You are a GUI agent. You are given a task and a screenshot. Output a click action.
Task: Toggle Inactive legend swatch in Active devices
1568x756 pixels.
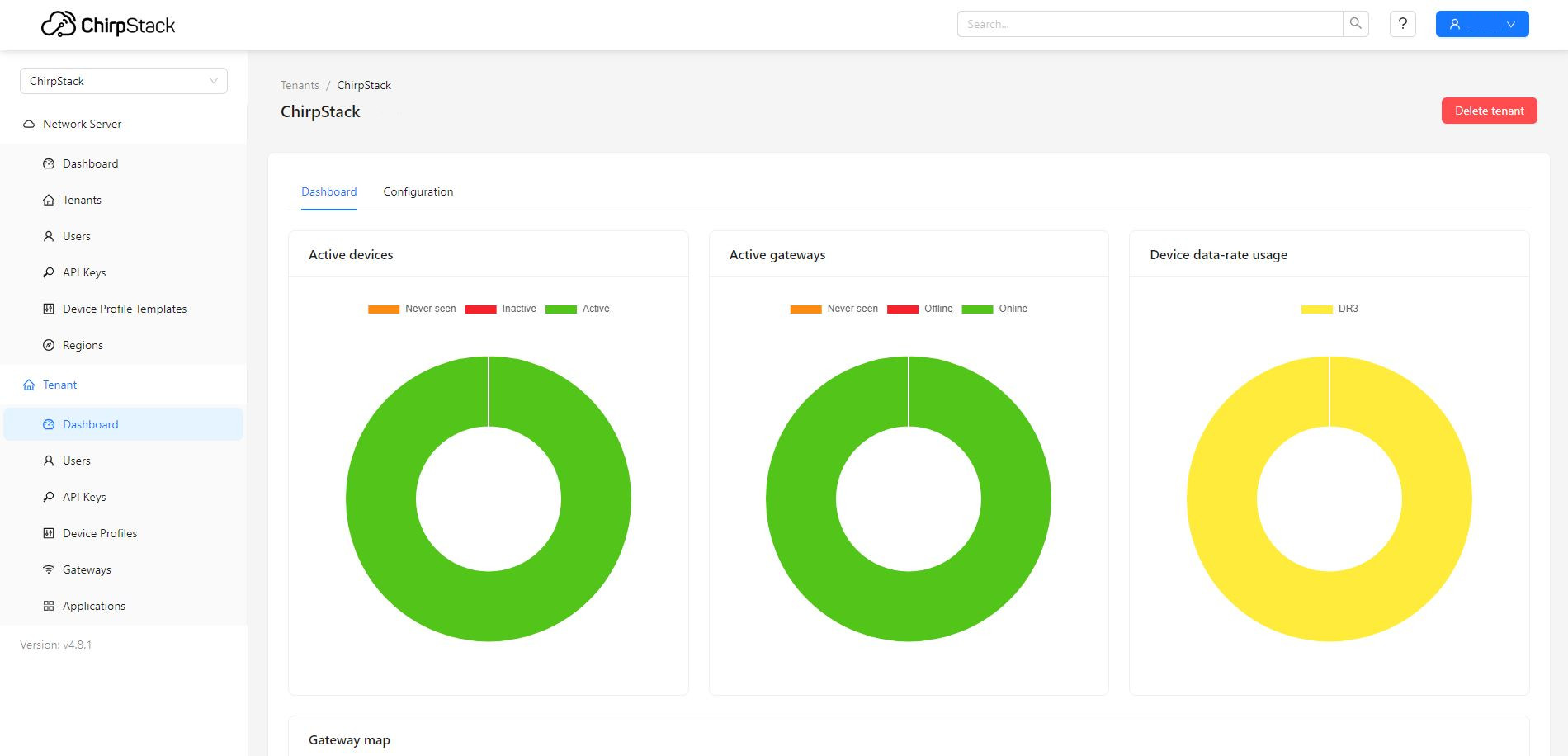480,309
